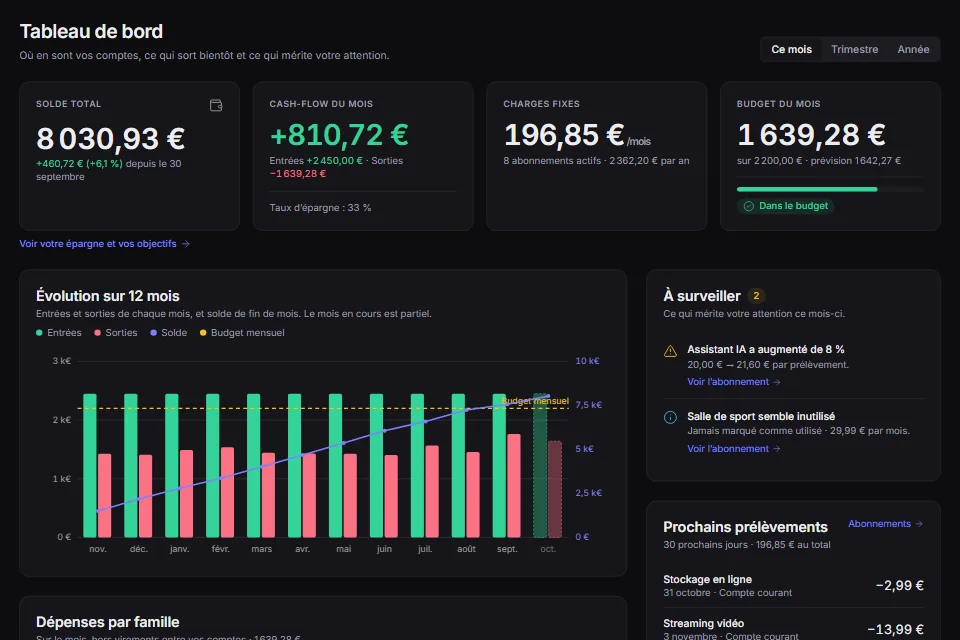Image resolution: width=960 pixels, height=640 pixels.
Task: Click the green Entrées bar for nov.
Action: click(x=90, y=465)
